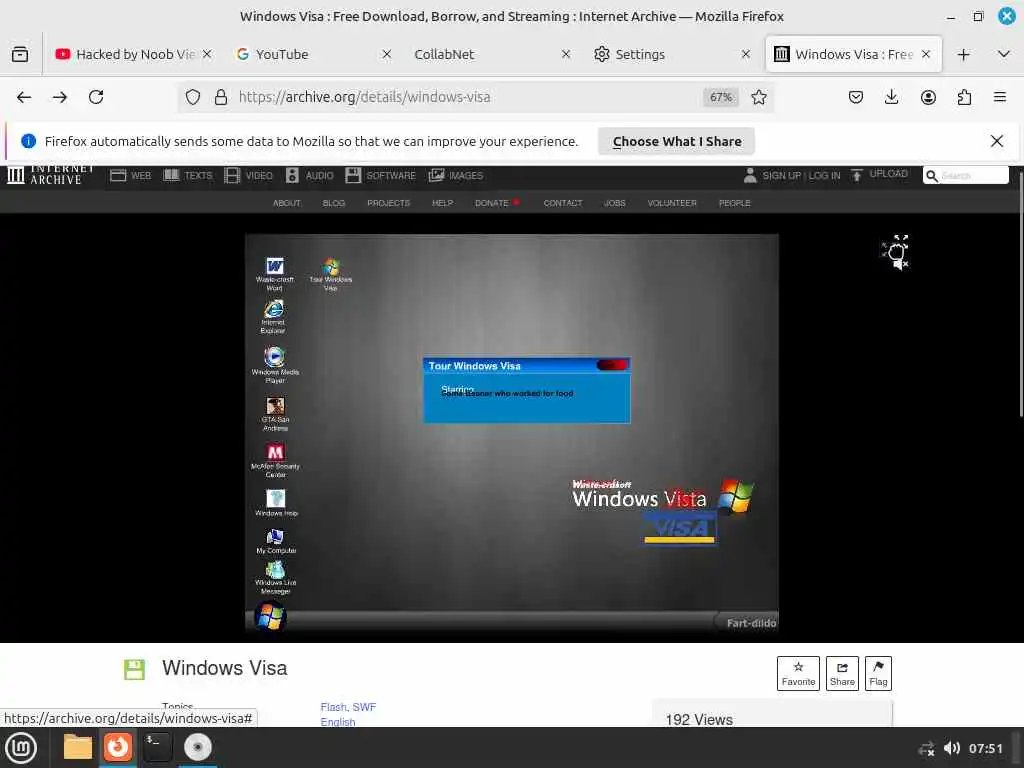Viewport: 1024px width, 768px height.
Task: Click SIGN UP | LOG IN link
Action: pos(792,176)
